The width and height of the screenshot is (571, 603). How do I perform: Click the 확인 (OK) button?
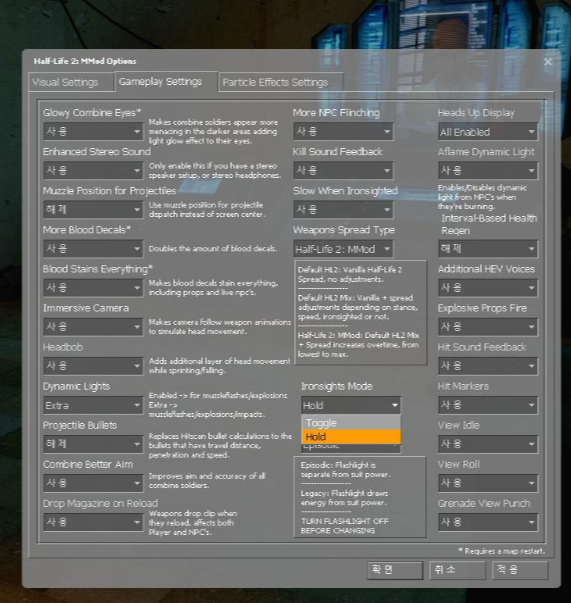395,570
